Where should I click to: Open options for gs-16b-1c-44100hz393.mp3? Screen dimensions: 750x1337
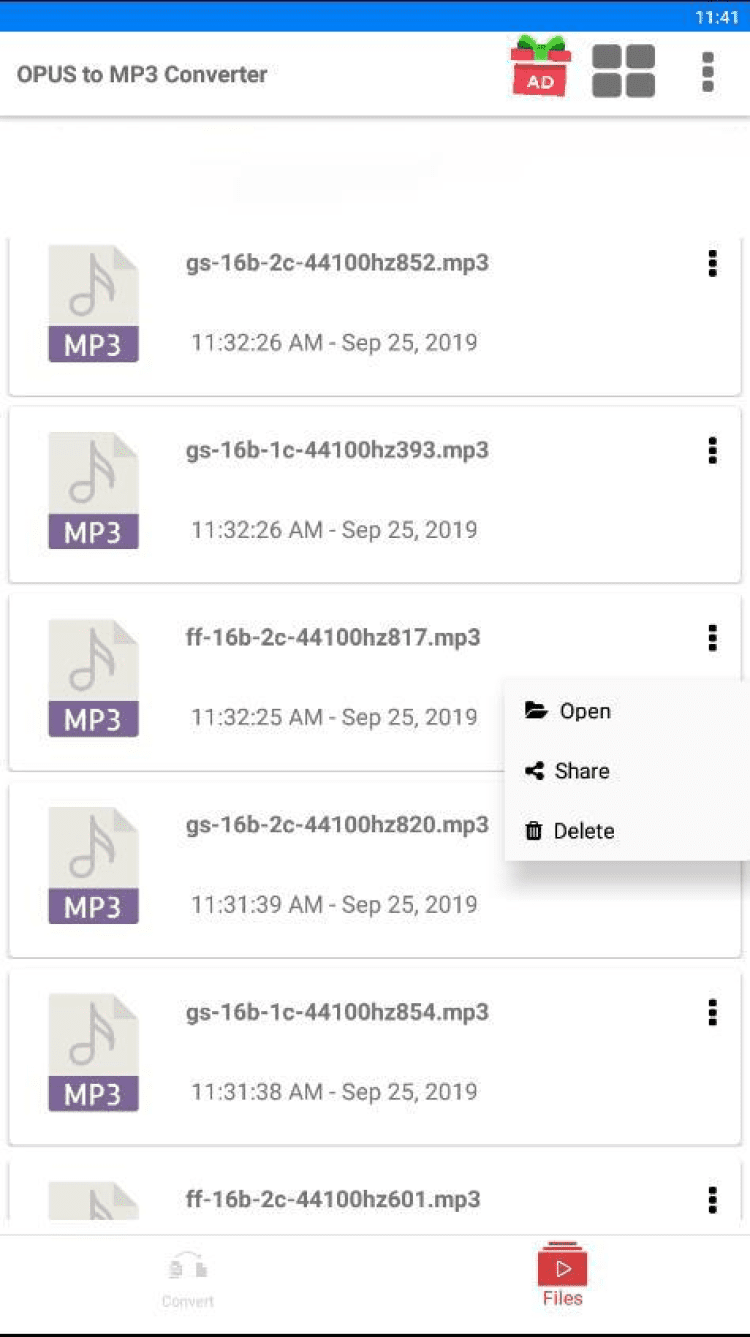tap(712, 451)
